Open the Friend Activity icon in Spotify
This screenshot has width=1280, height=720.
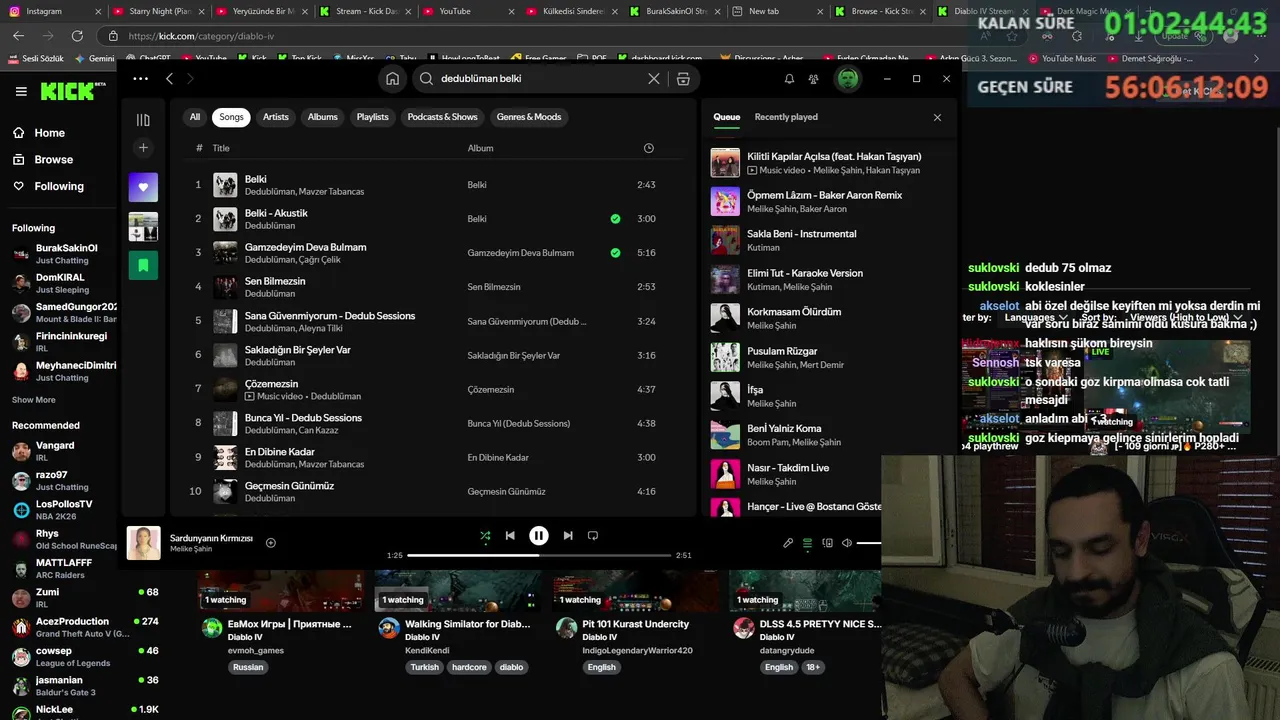(814, 79)
